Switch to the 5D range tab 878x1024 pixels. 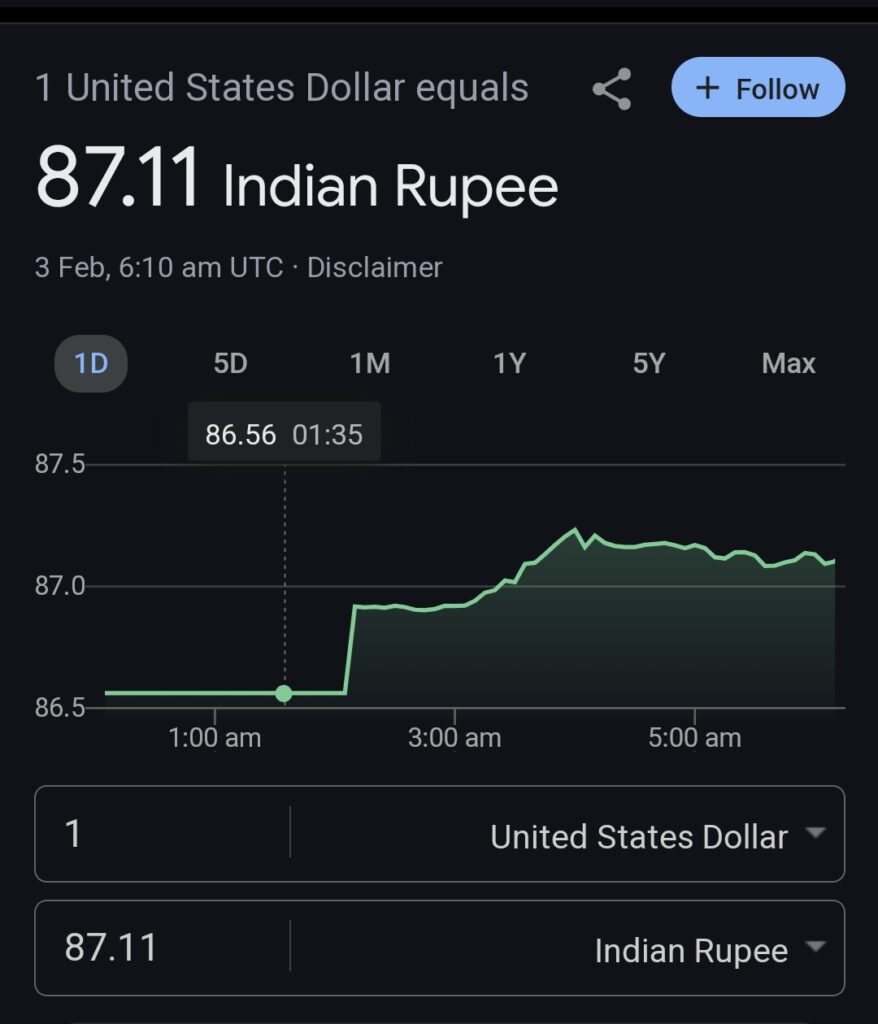pos(230,363)
